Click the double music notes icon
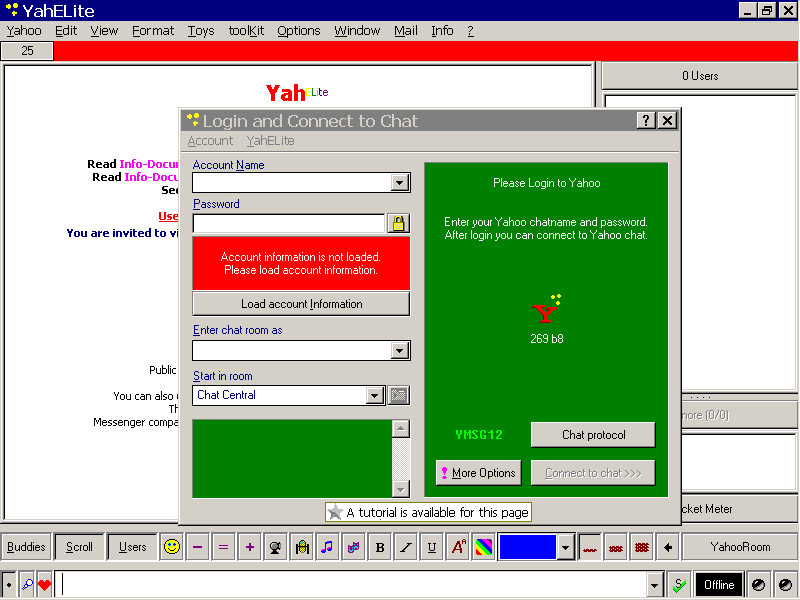Viewport: 800px width, 600px height. [x=354, y=547]
